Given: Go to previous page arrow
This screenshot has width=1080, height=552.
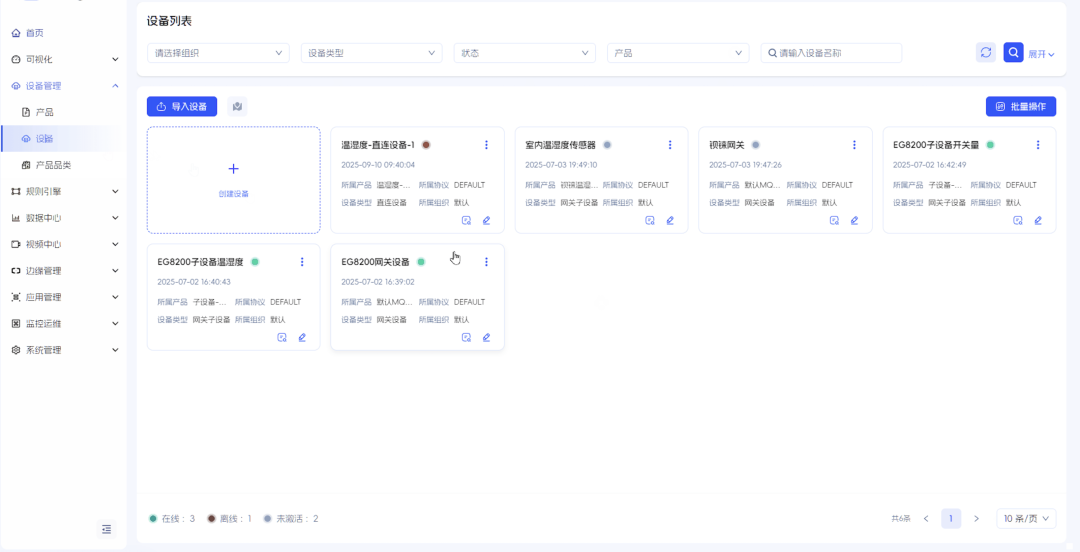Looking at the screenshot, I should point(926,518).
